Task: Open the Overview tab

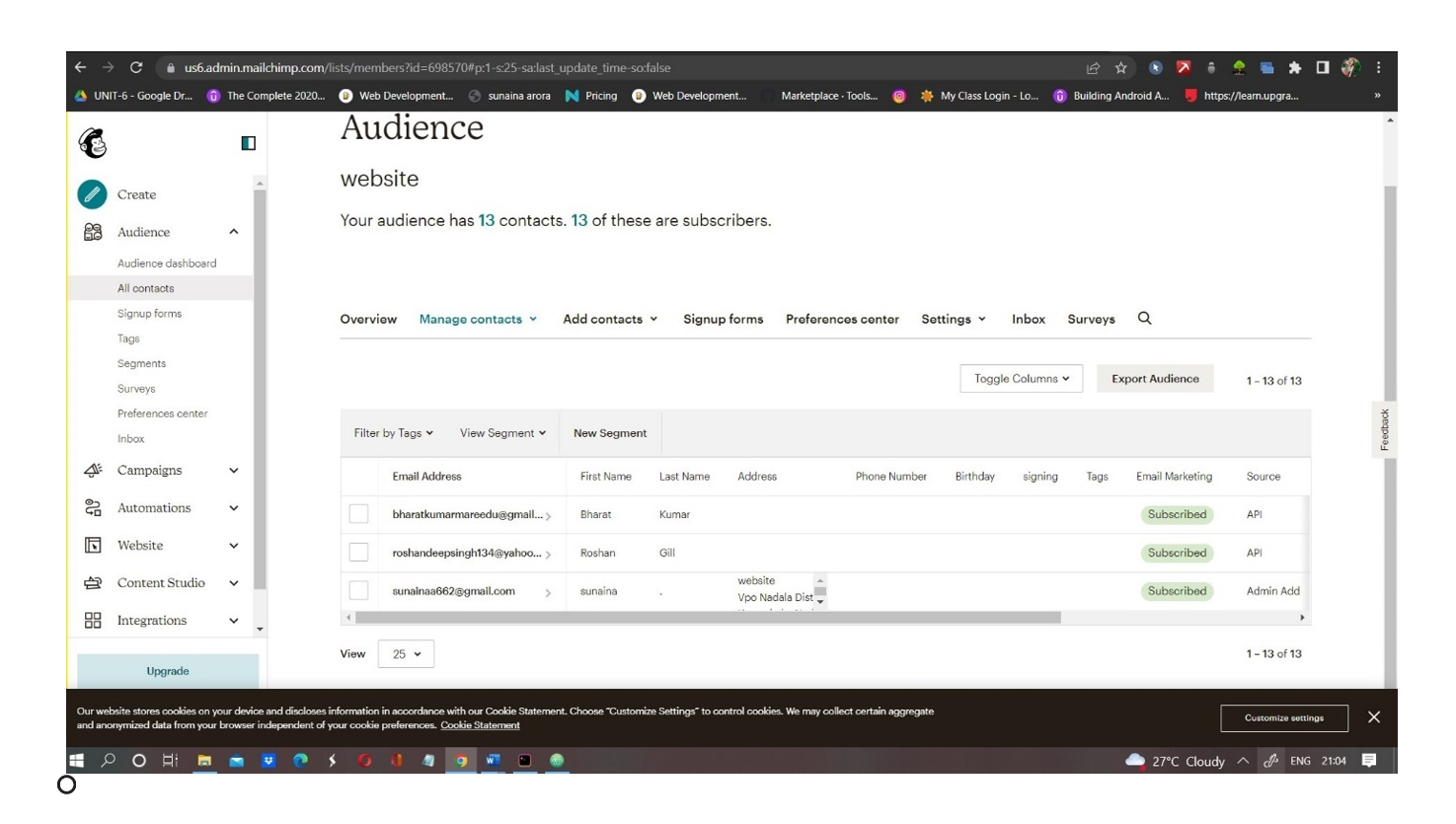Action: 368,320
